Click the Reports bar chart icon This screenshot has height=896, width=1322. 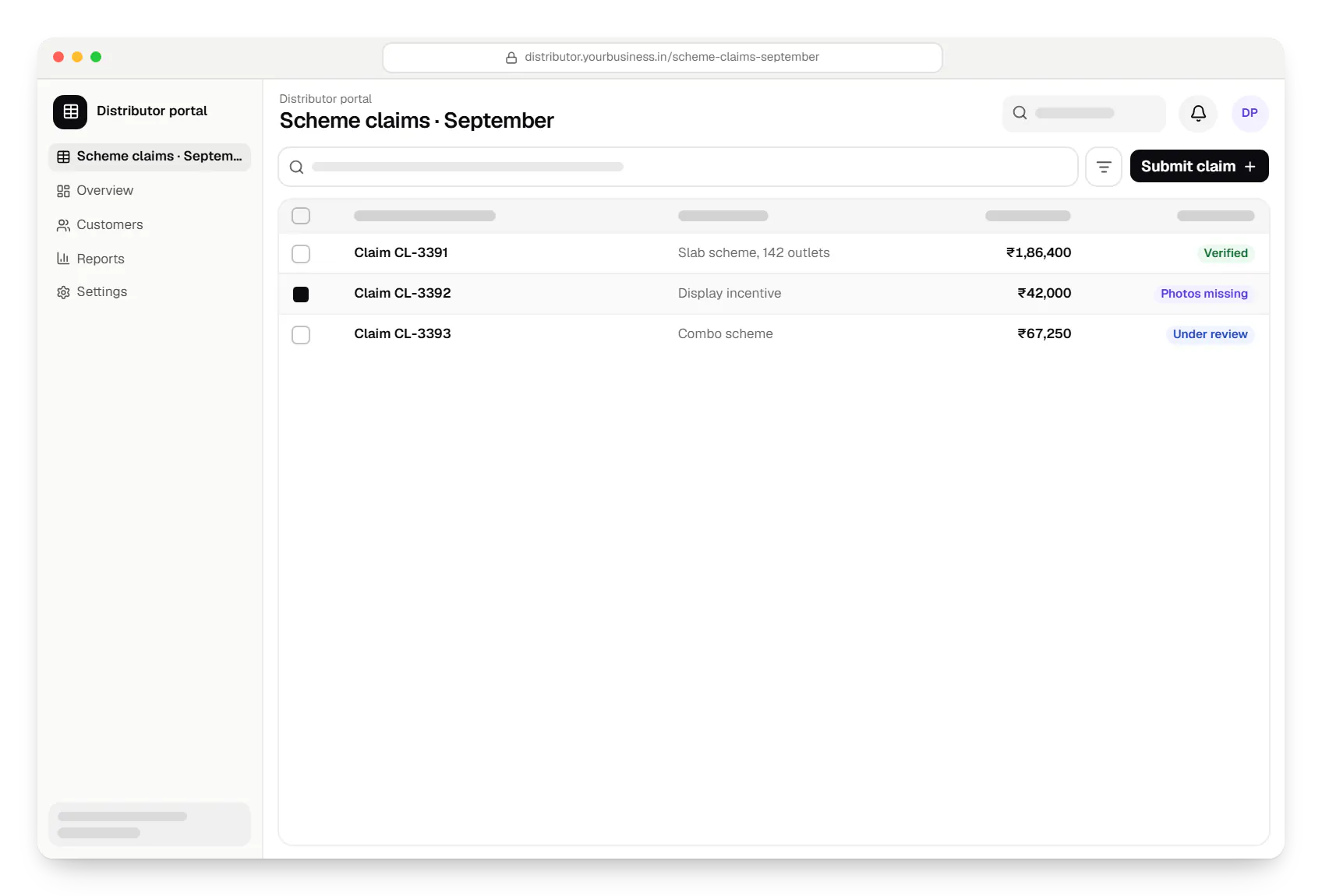63,259
